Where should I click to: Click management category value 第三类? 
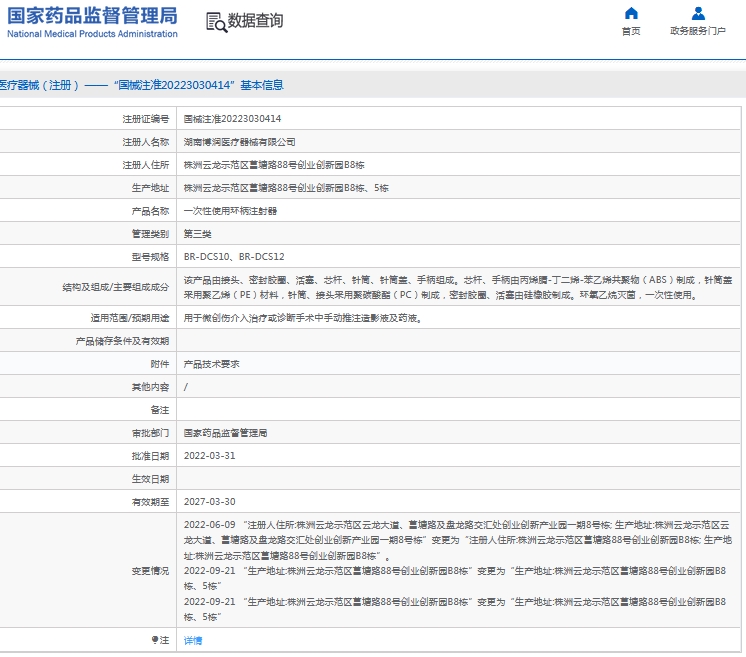(198, 234)
